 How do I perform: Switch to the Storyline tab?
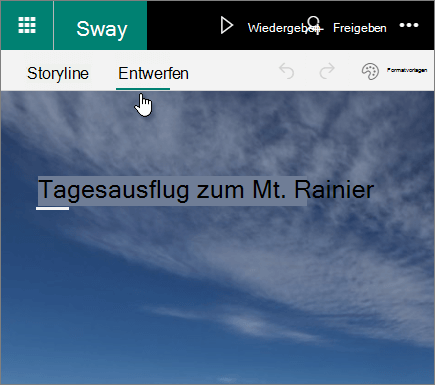click(x=58, y=73)
